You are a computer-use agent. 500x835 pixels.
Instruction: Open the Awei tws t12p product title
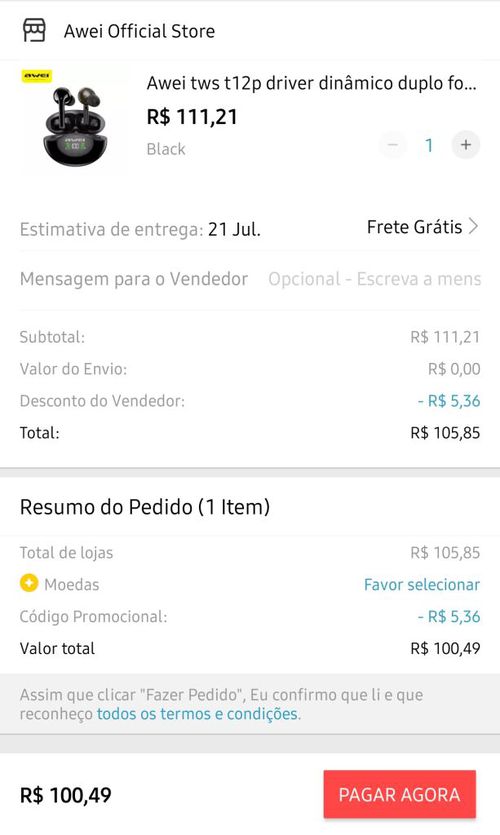pyautogui.click(x=312, y=84)
